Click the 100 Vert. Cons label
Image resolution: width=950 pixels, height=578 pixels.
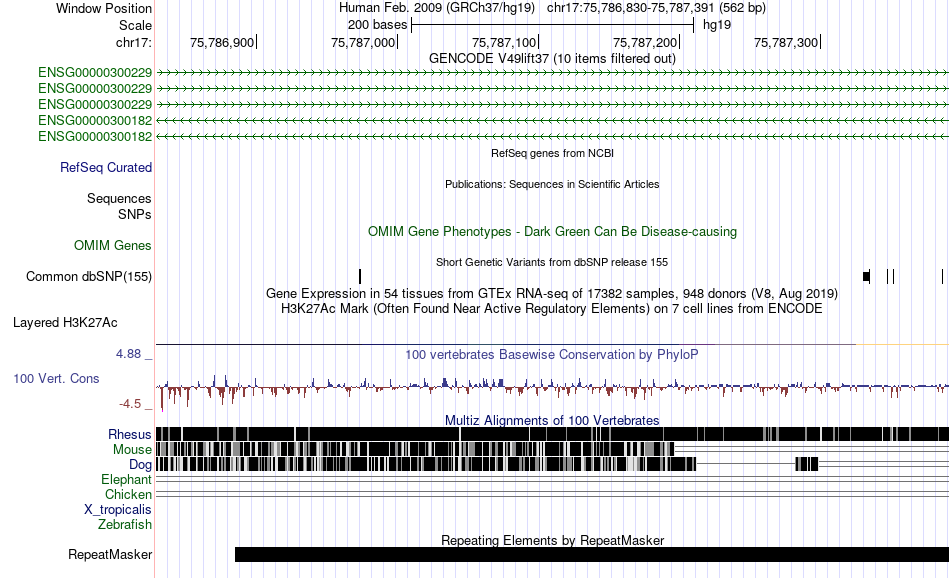click(56, 379)
